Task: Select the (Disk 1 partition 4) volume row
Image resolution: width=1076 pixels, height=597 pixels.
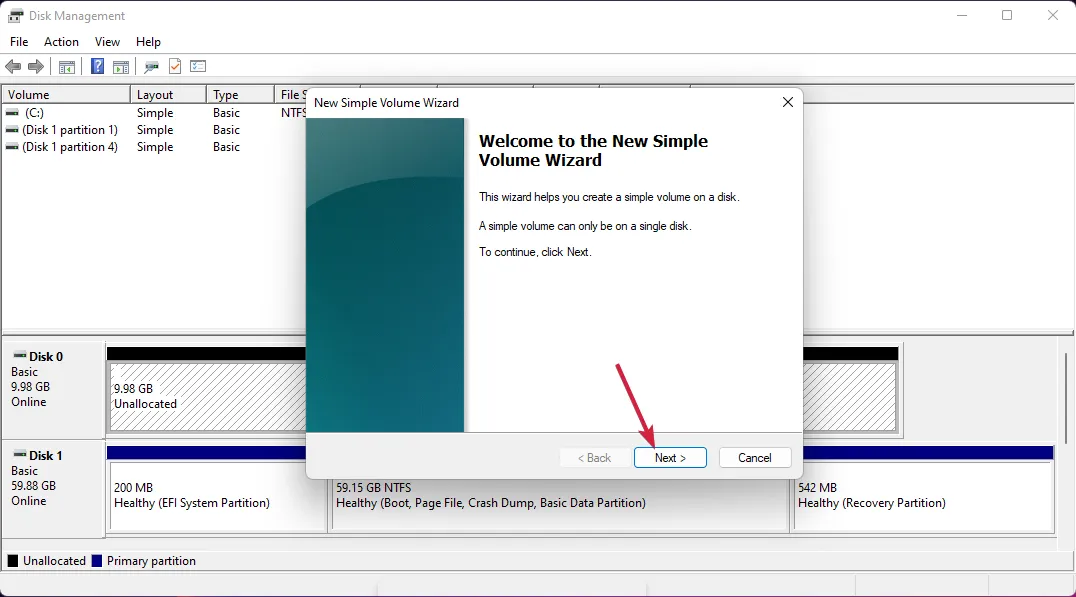Action: (154, 147)
